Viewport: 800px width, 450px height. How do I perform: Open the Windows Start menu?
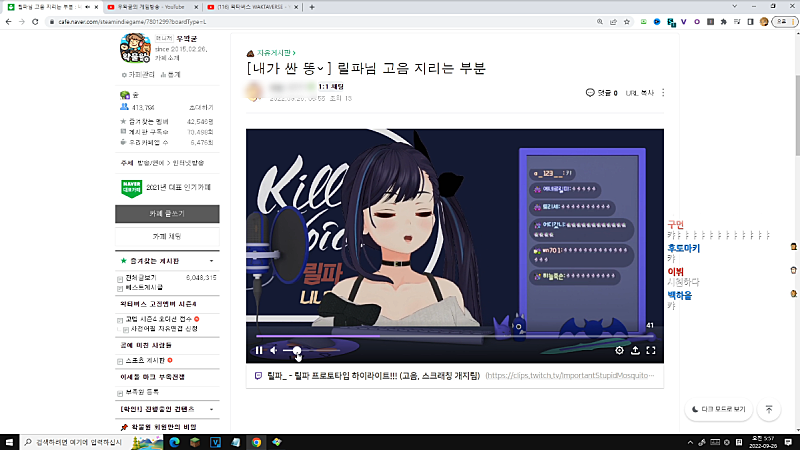click(x=9, y=442)
